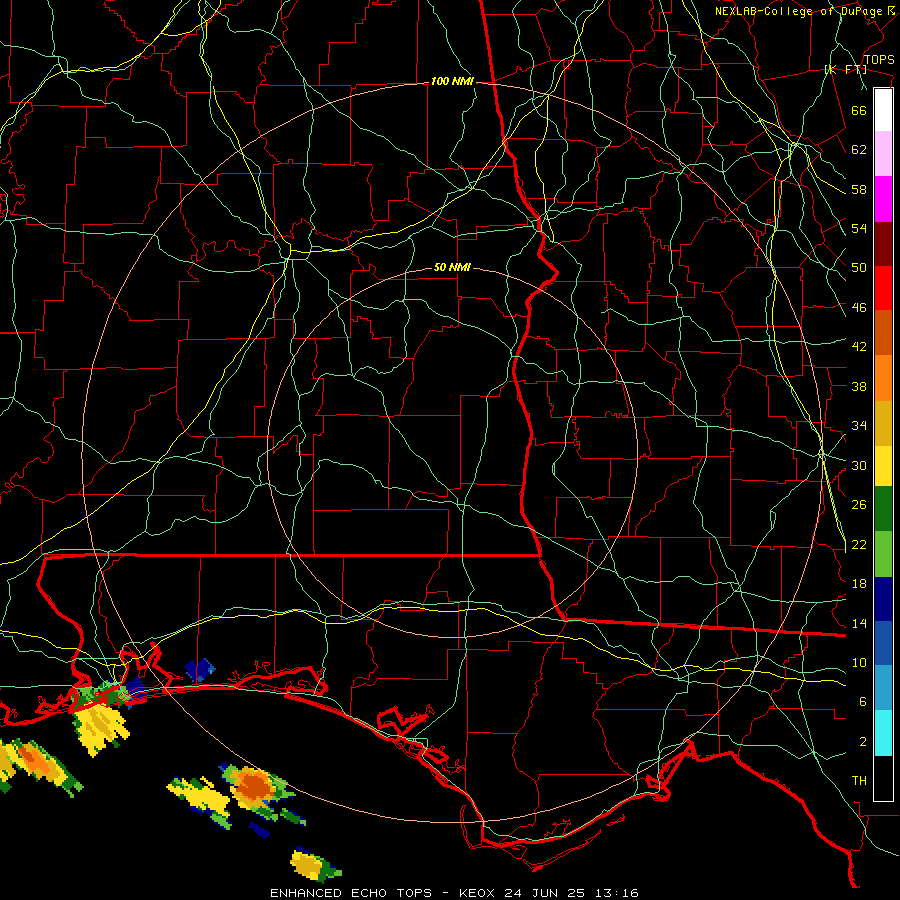Click the 46 value on the legend scale
Image resolution: width=900 pixels, height=900 pixels.
click(859, 307)
